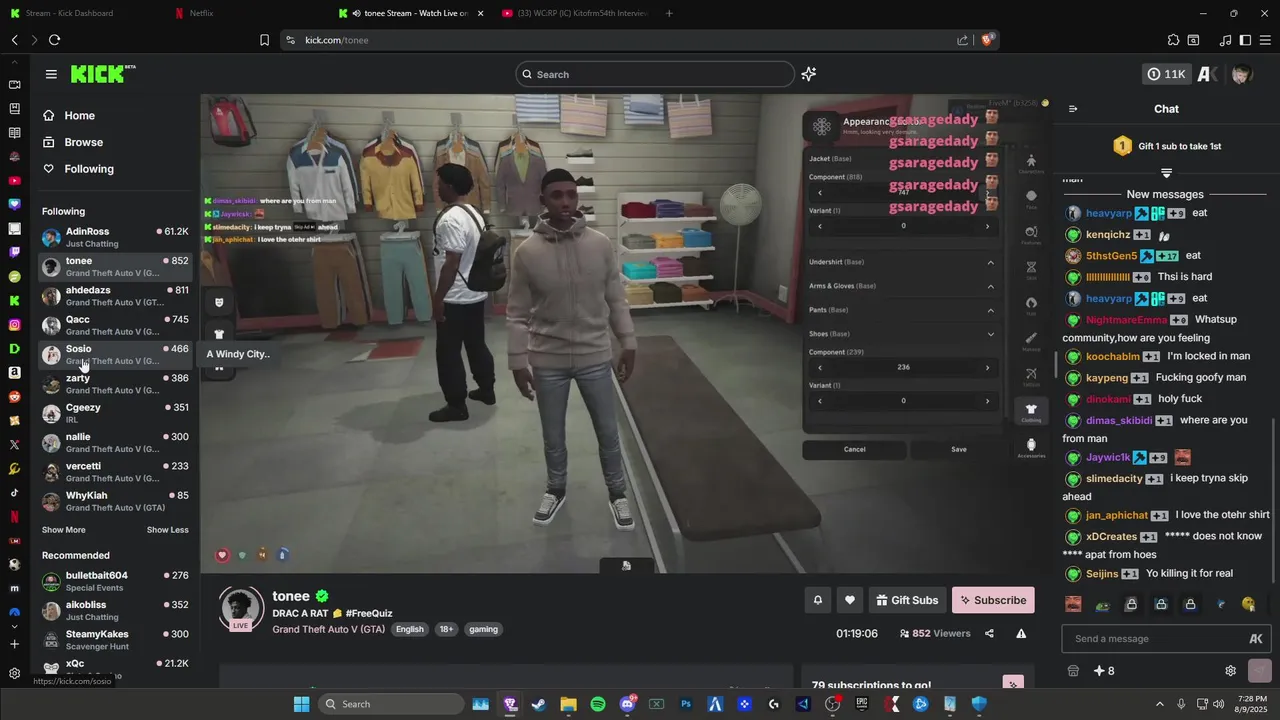This screenshot has width=1280, height=720.
Task: Open Steam from the taskbar
Action: (538, 704)
